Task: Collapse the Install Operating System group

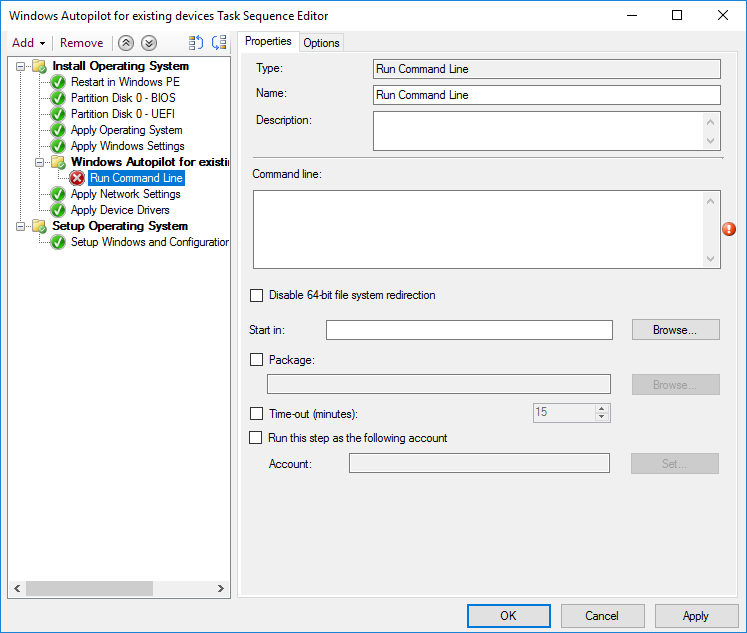Action: 20,66
